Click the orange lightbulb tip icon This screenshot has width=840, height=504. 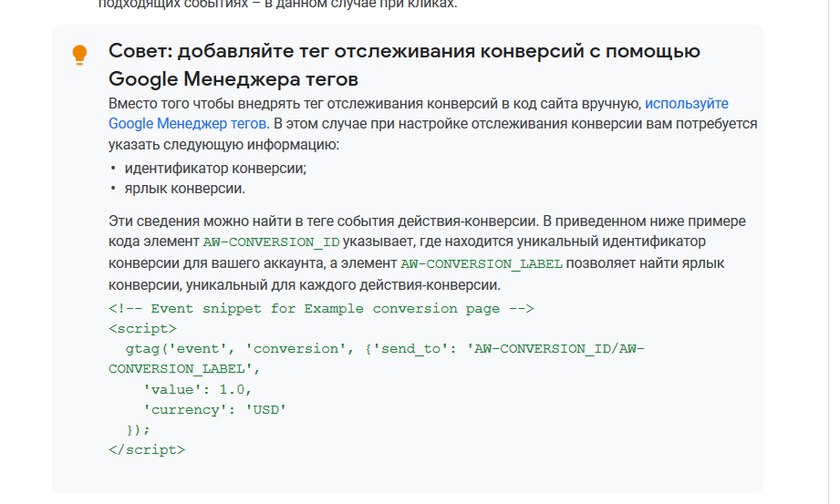click(x=79, y=55)
